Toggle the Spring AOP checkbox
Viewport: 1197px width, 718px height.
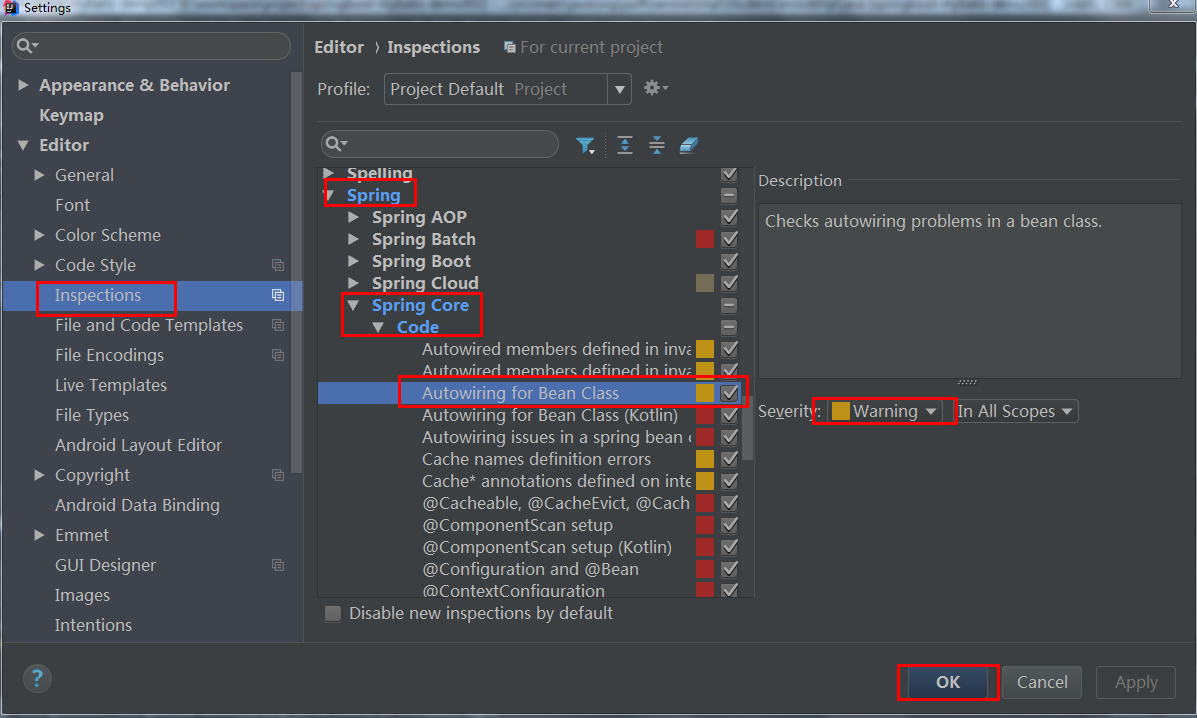[729, 217]
